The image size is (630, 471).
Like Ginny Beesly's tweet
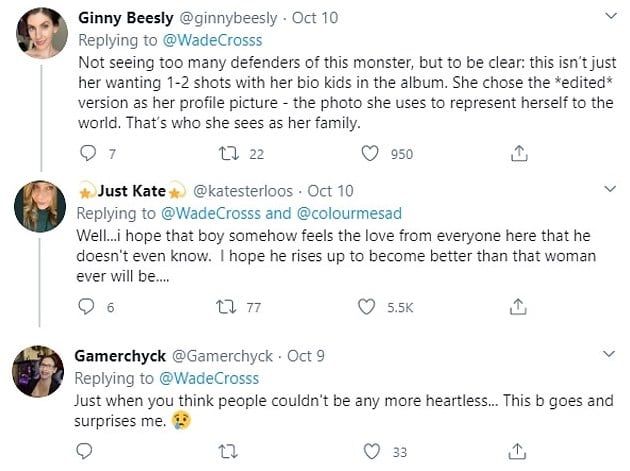(371, 154)
